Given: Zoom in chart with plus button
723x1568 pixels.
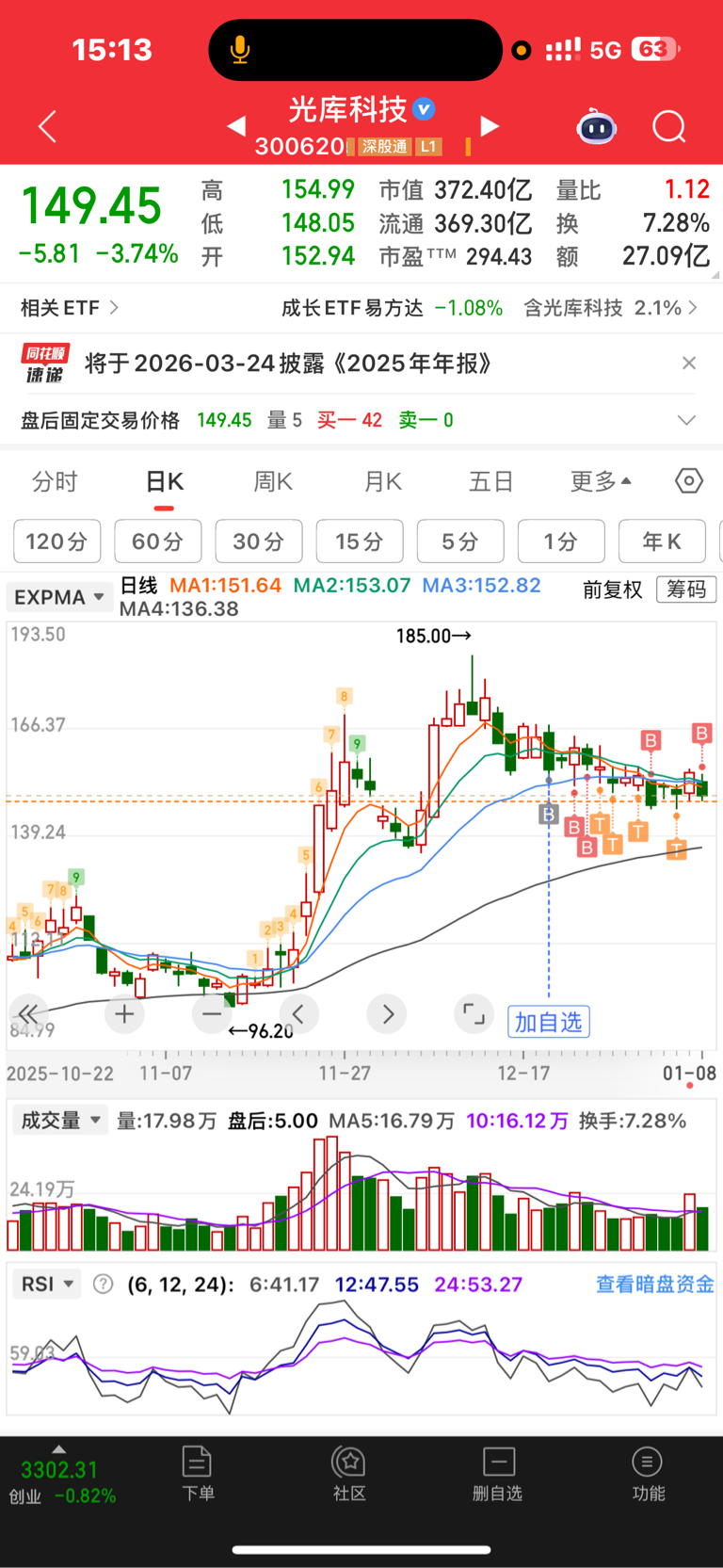Looking at the screenshot, I should click(124, 1013).
